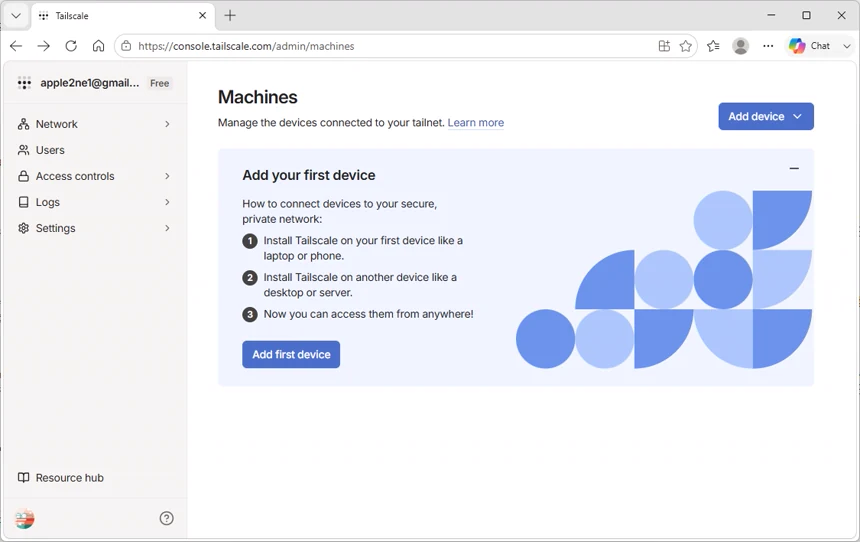Click the address bar URL
The height and width of the screenshot is (542, 860).
246,46
